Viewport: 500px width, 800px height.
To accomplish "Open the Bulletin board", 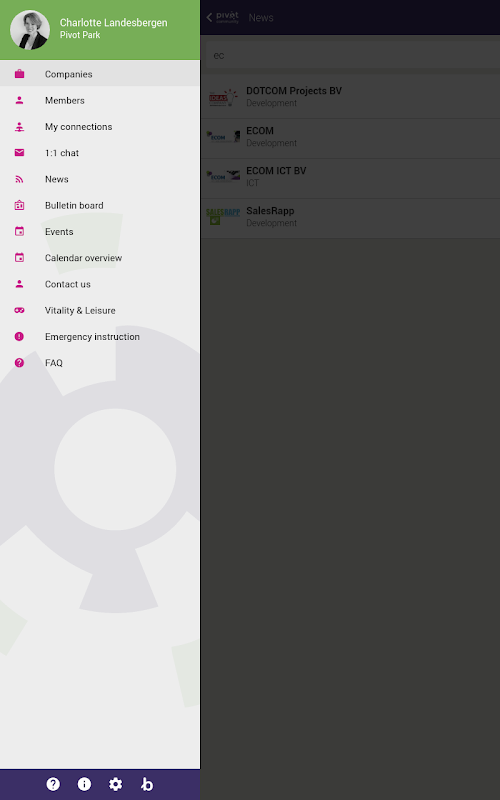I will pyautogui.click(x=100, y=206).
